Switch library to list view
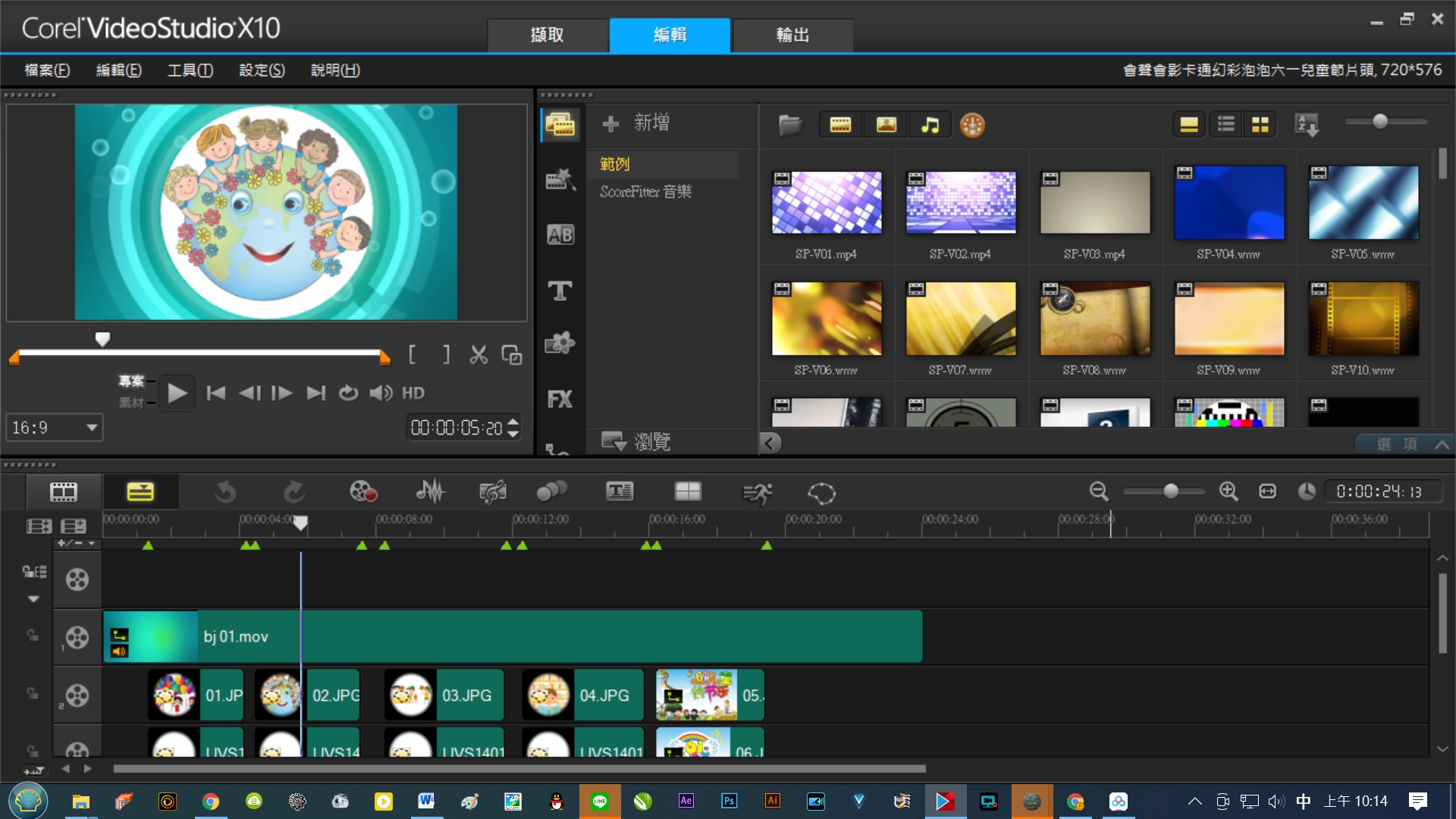This screenshot has width=1456, height=819. pos(1226,124)
